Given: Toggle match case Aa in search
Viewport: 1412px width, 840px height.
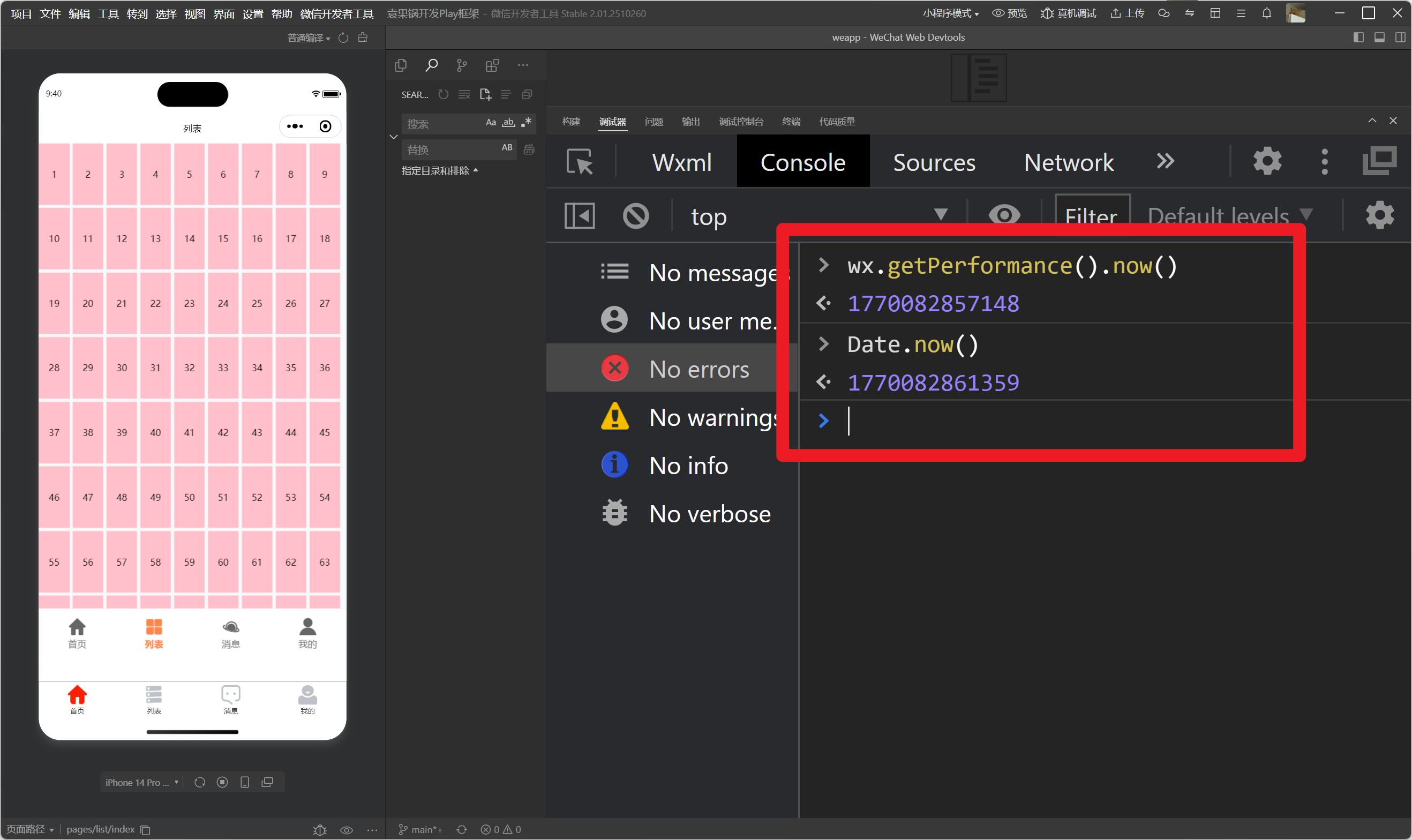Looking at the screenshot, I should 491,122.
